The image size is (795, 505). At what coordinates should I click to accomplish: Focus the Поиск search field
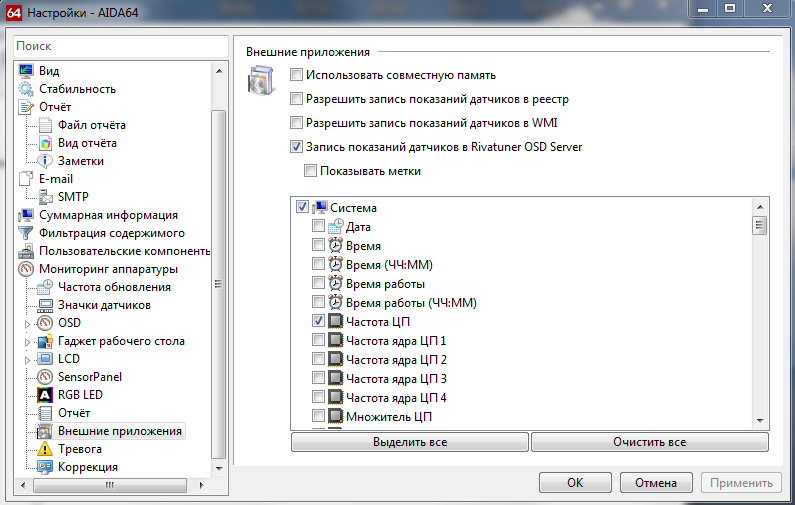coord(120,46)
